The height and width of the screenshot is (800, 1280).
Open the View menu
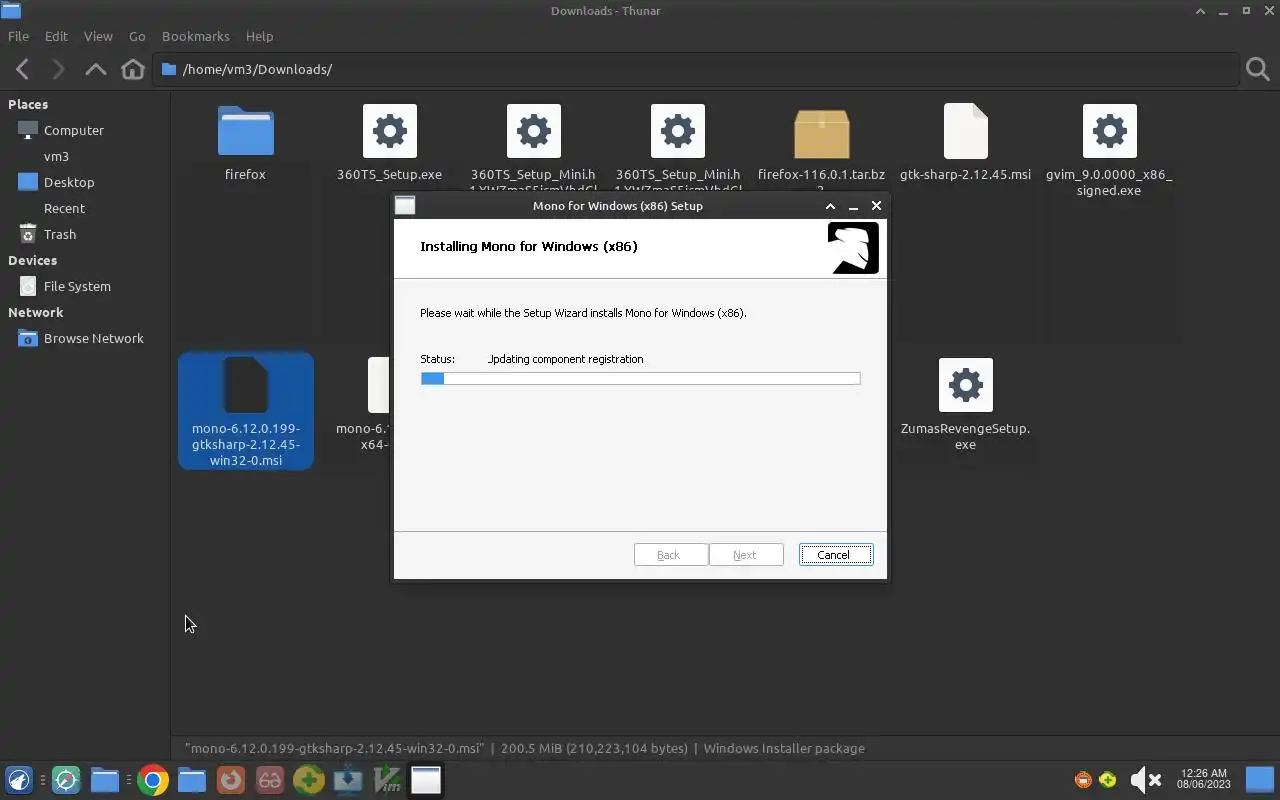98,36
